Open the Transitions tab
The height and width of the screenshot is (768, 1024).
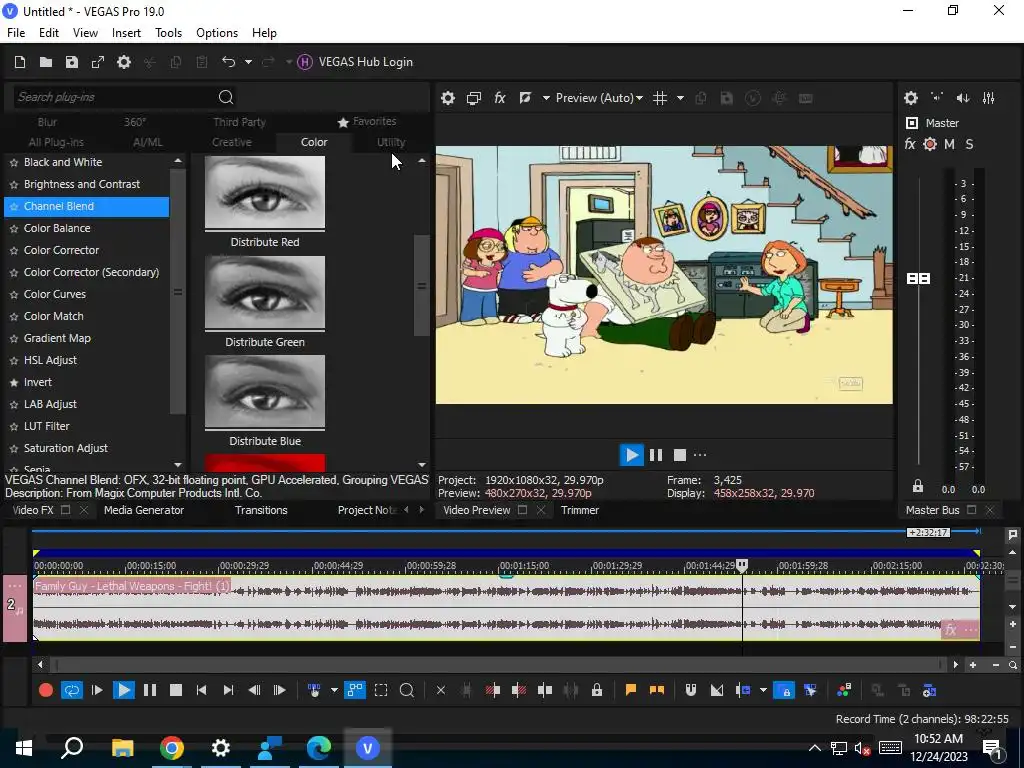tap(261, 510)
